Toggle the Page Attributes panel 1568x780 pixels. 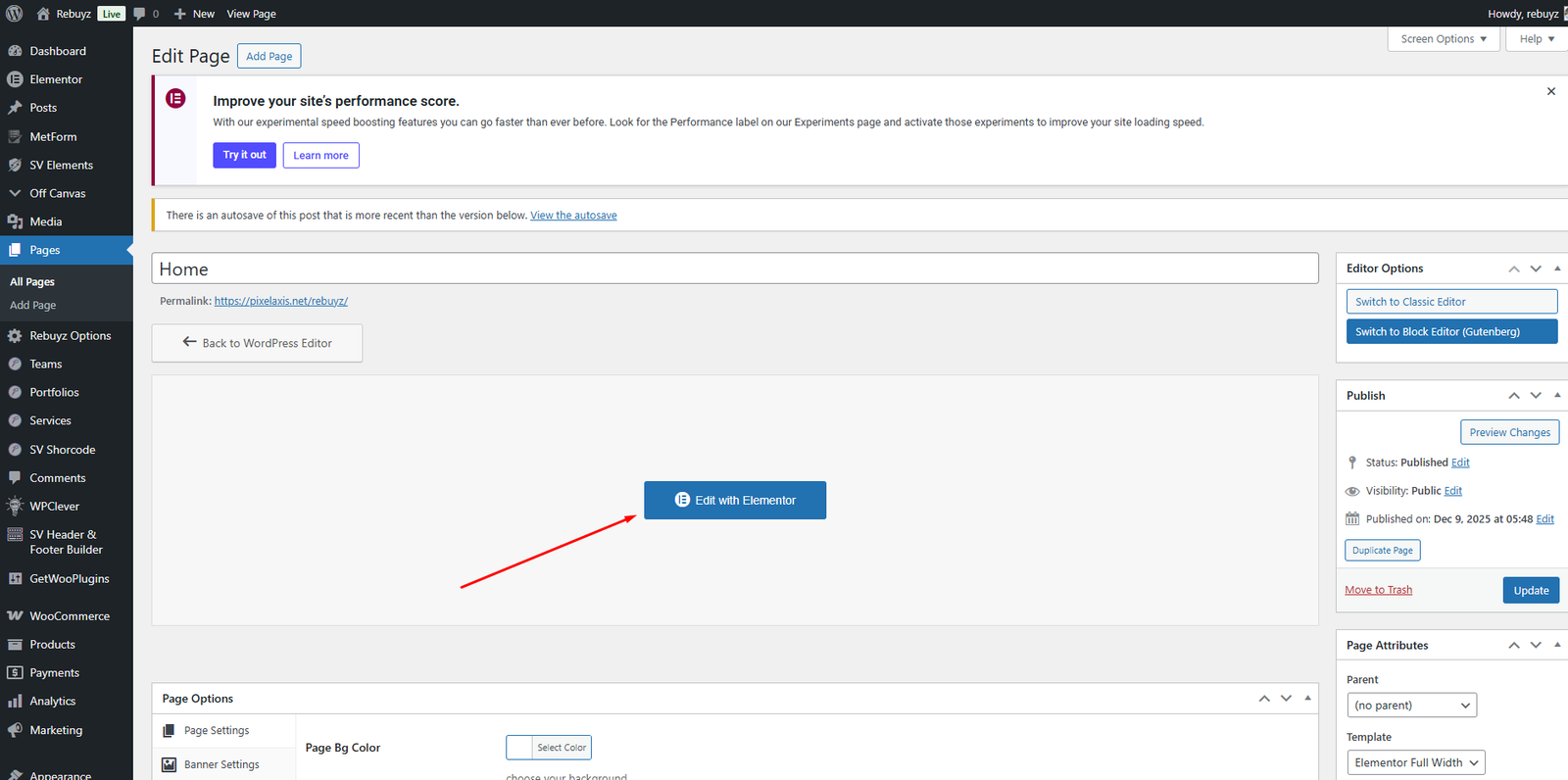1557,645
